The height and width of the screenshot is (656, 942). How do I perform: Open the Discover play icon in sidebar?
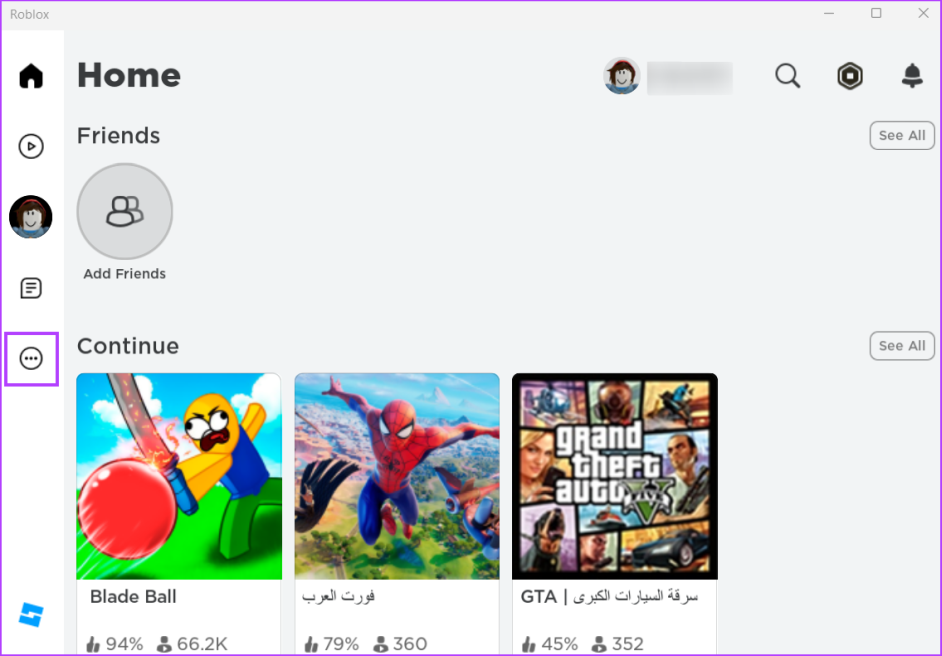pos(31,146)
